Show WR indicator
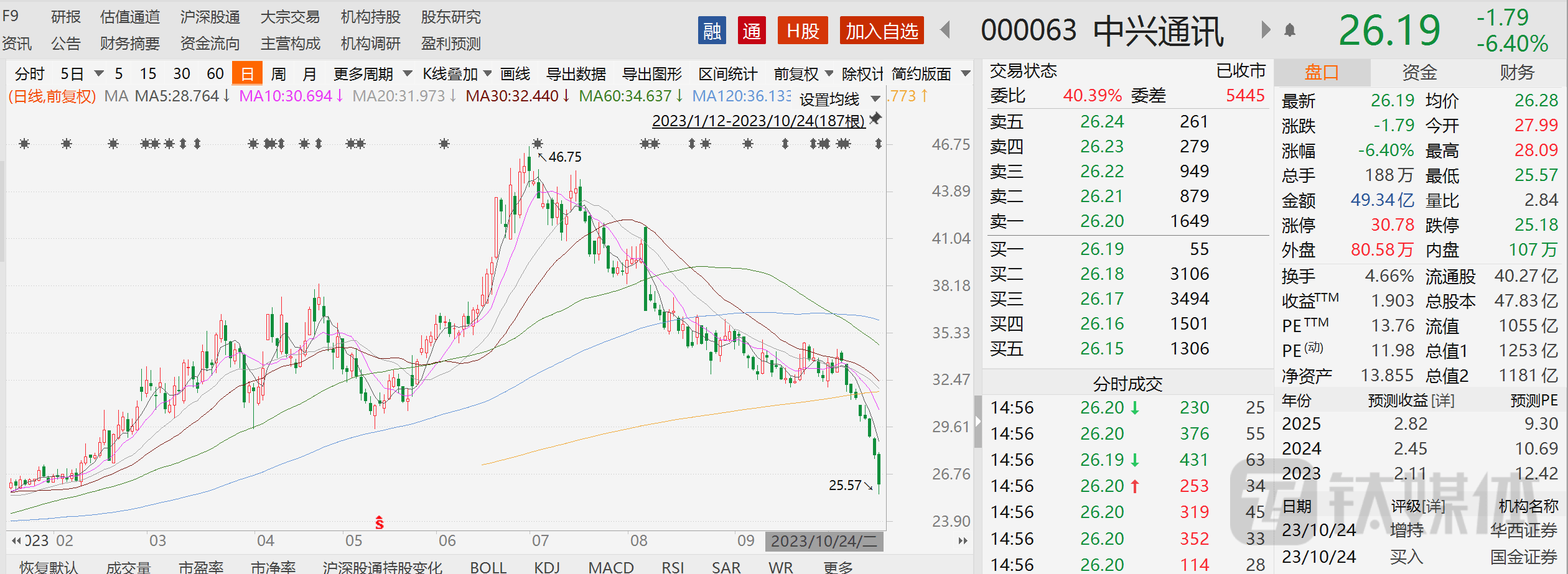1568x574 pixels. coord(781,567)
